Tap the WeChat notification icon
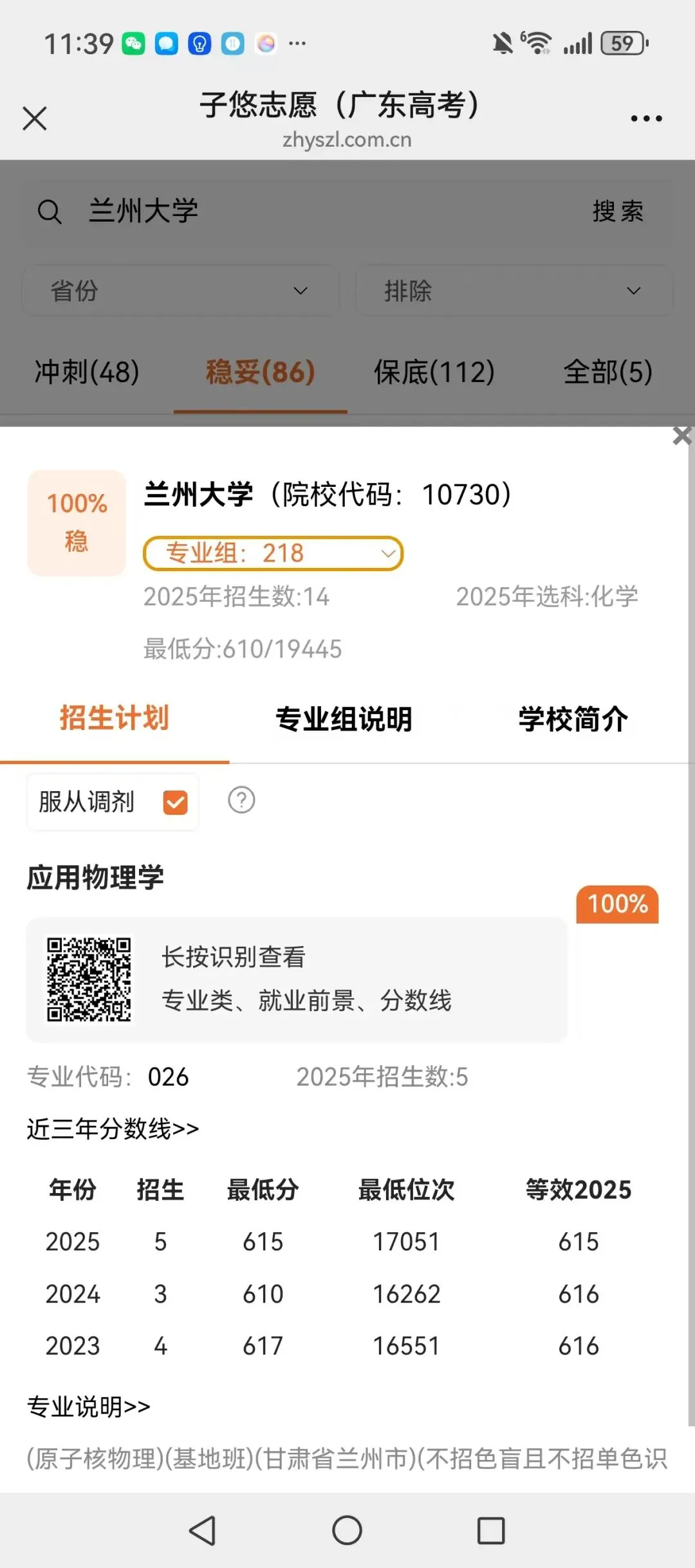Image resolution: width=695 pixels, height=1568 pixels. pyautogui.click(x=133, y=44)
